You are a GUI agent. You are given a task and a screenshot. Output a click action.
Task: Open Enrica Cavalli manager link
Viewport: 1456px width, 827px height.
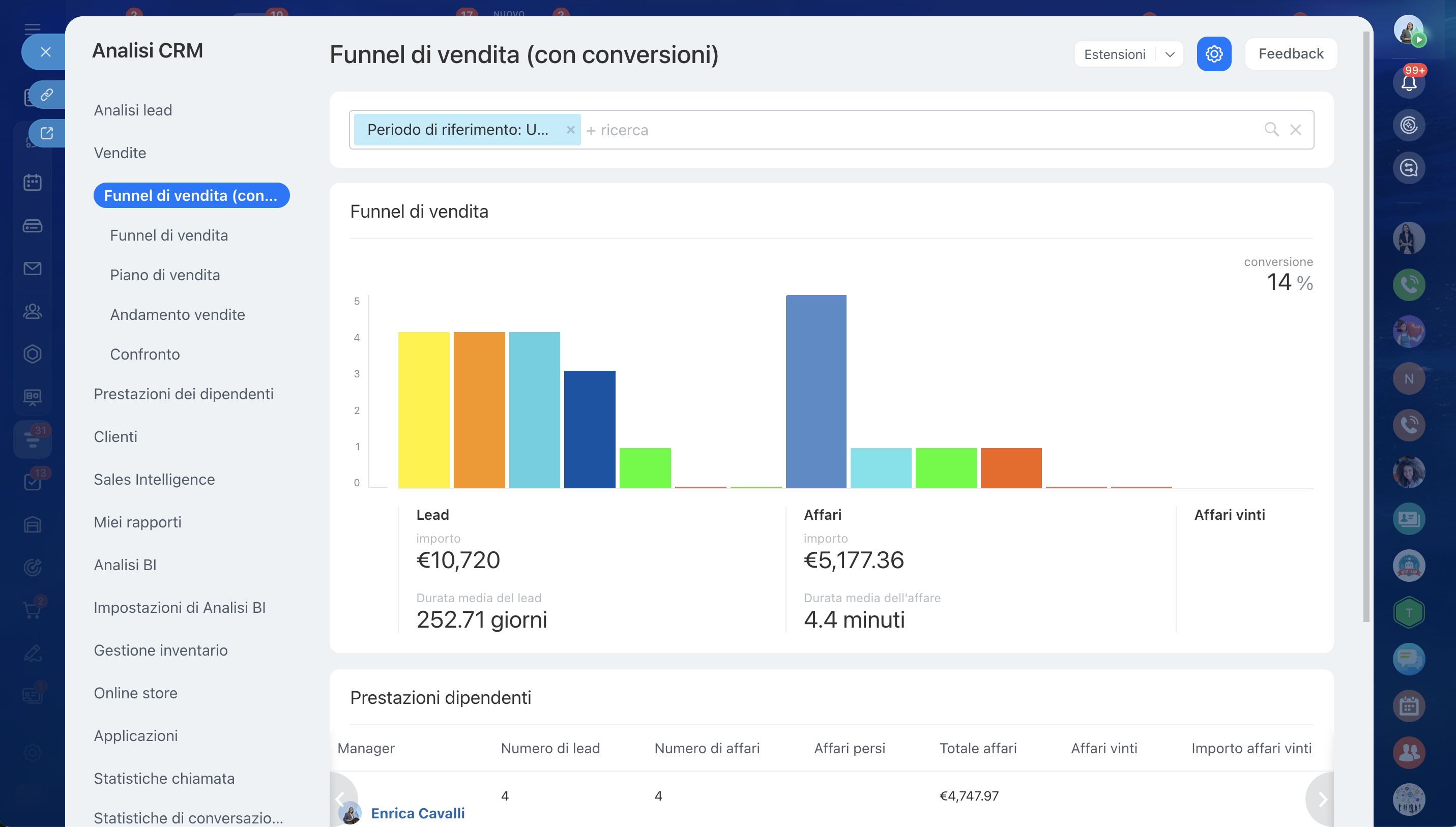(x=418, y=813)
